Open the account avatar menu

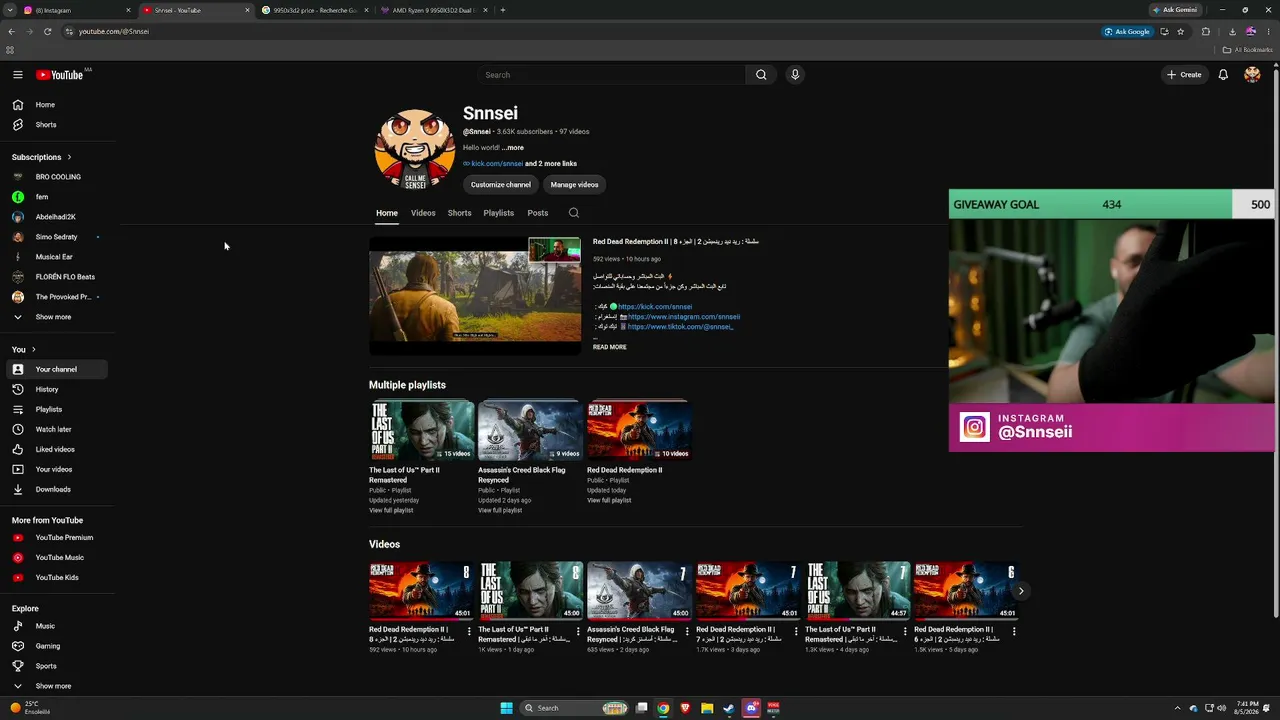tap(1252, 75)
